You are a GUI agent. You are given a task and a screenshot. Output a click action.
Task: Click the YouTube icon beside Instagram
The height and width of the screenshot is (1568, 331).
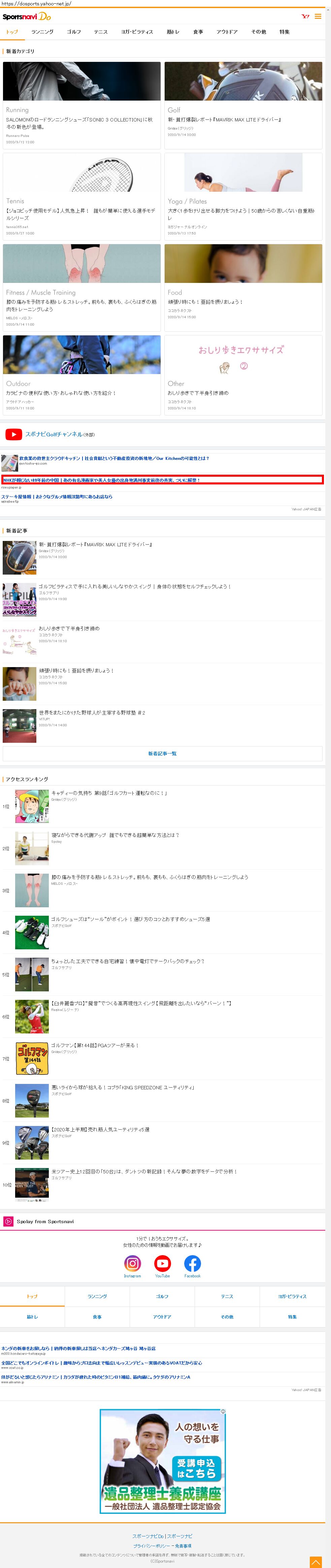click(x=162, y=1263)
